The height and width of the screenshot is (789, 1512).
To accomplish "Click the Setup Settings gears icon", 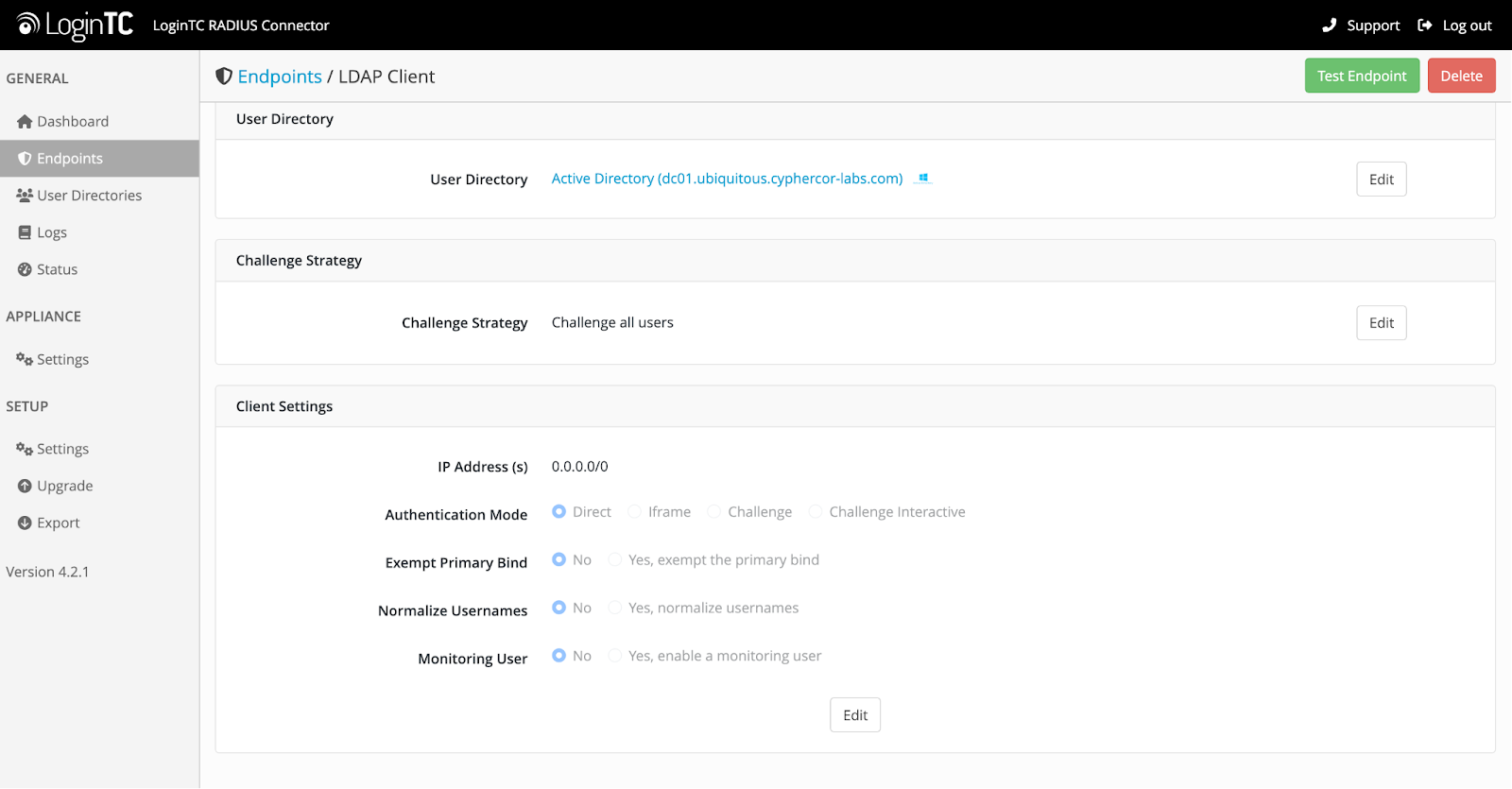I will tap(25, 449).
